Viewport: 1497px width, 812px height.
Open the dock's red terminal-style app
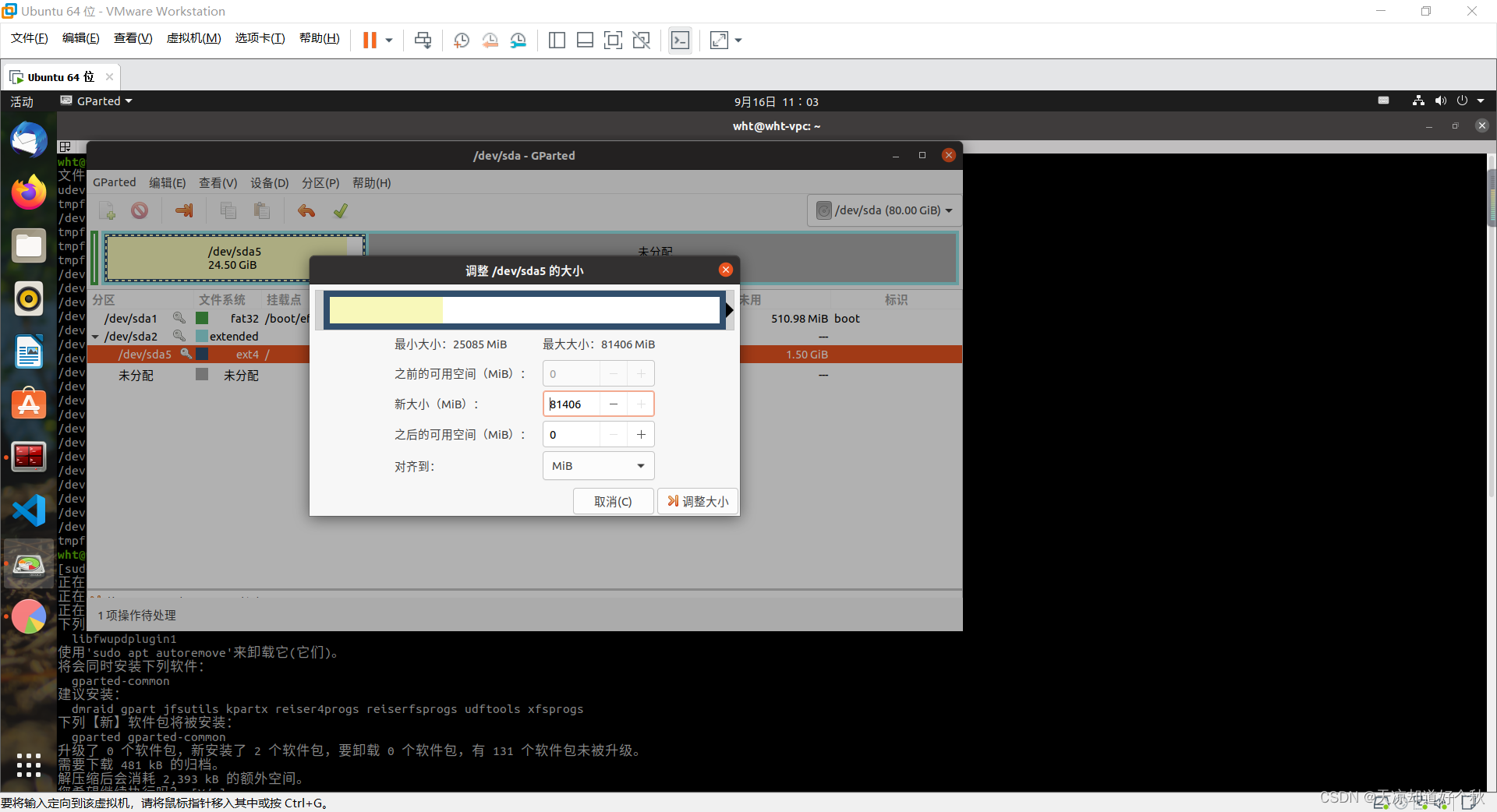coord(29,457)
